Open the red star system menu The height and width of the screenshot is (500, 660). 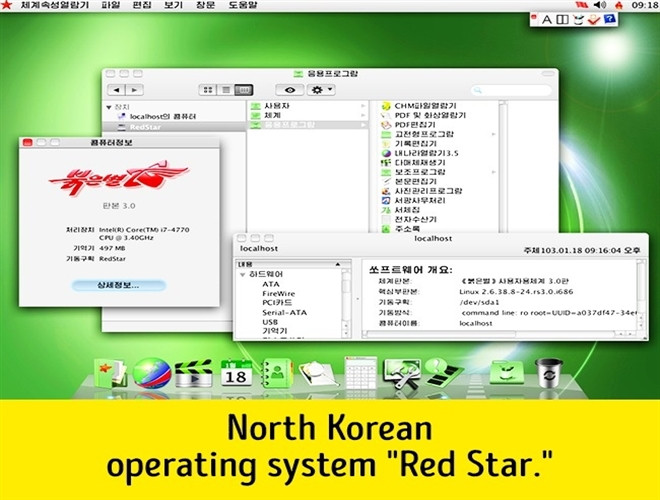click(9, 6)
